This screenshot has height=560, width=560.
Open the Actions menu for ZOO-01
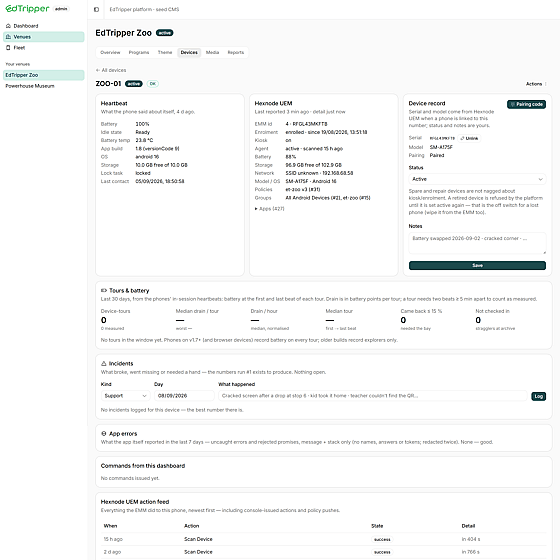[536, 84]
